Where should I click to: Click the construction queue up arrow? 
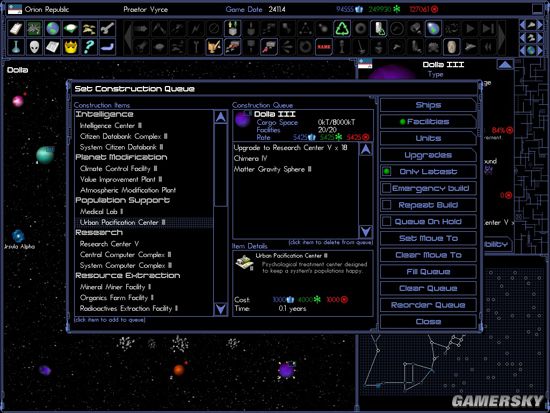coord(365,150)
